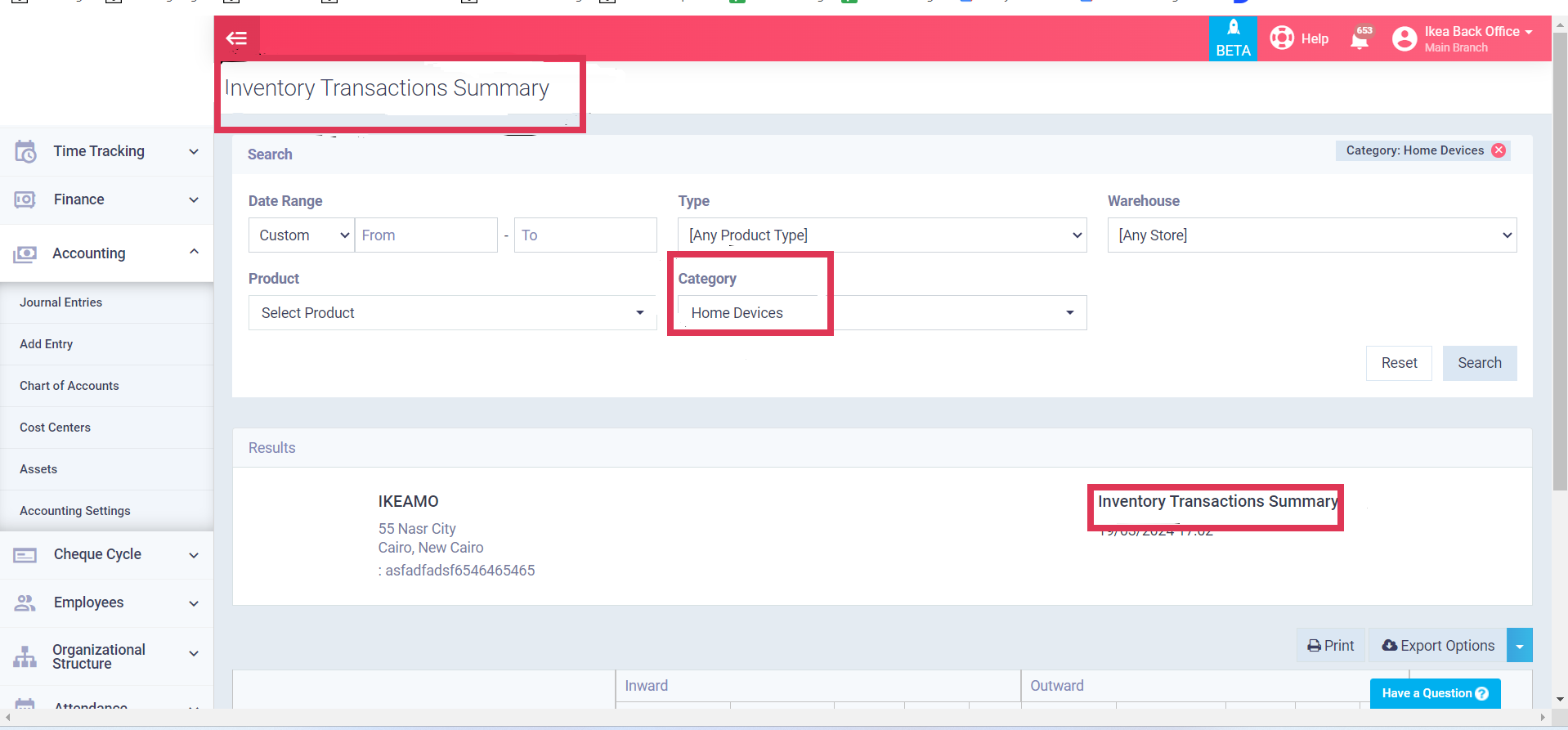
Task: Click the back arrow icon in header
Action: (236, 38)
